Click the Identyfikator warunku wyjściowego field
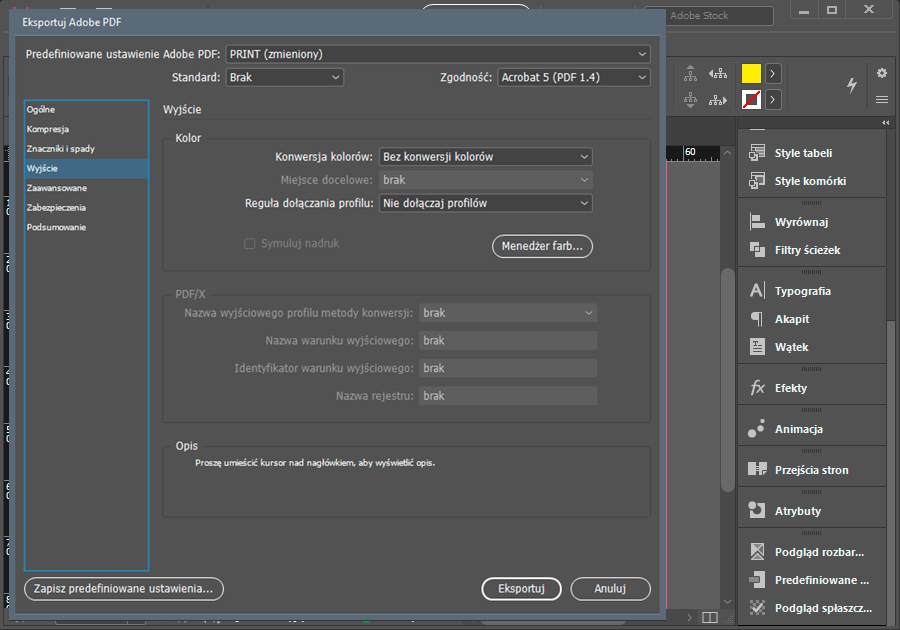 (508, 368)
